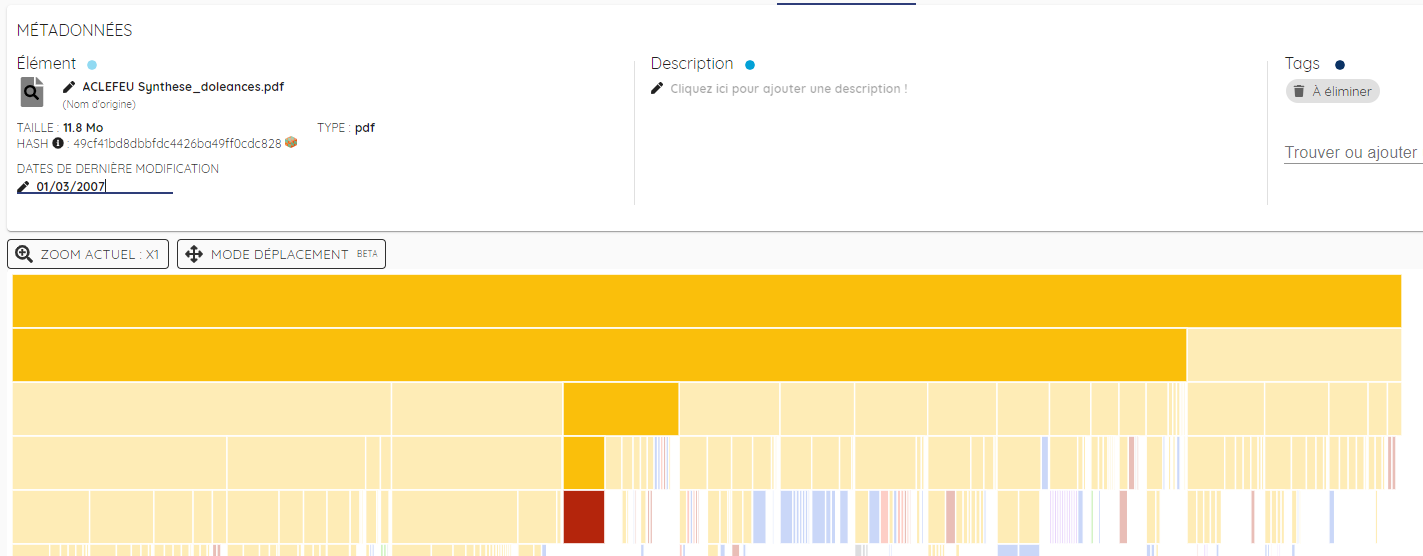Click the pencil icon beside the modification date
Viewport: 1423px width, 556px height.
coord(24,187)
